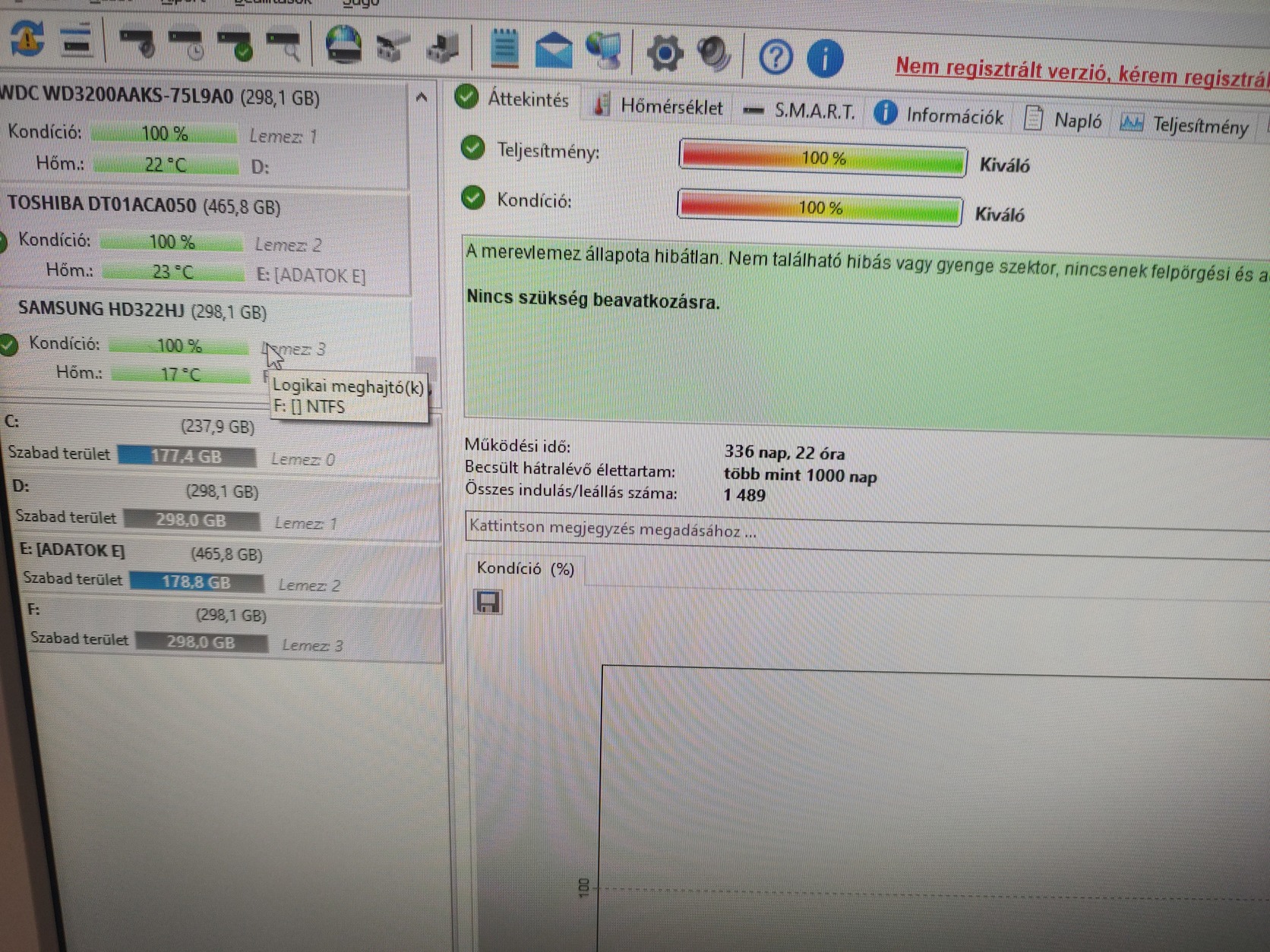Switch to the Információk tab
1270x952 pixels.
click(x=940, y=115)
